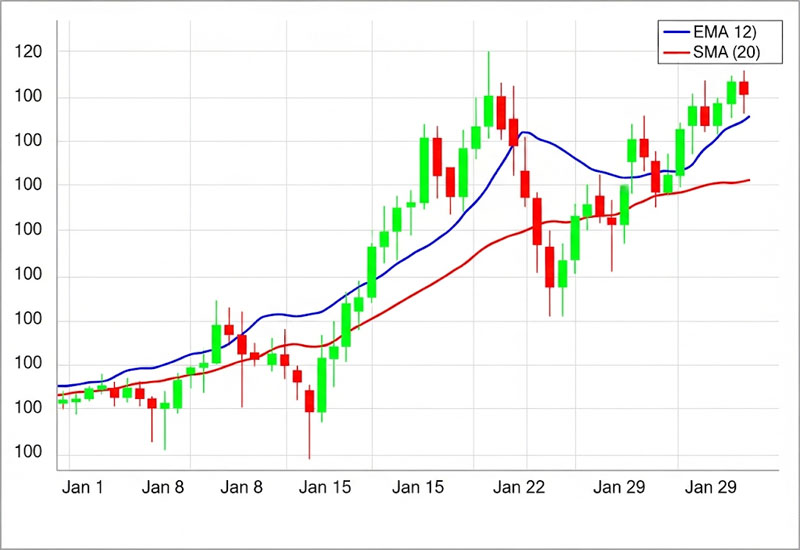Click the left start of the red SMA line
This screenshot has width=800, height=550.
pyautogui.click(x=59, y=394)
